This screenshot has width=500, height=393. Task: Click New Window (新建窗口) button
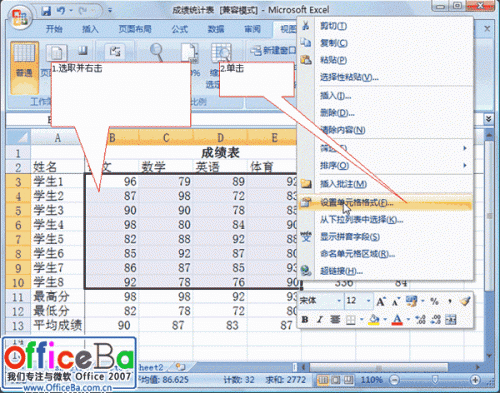pyautogui.click(x=273, y=51)
